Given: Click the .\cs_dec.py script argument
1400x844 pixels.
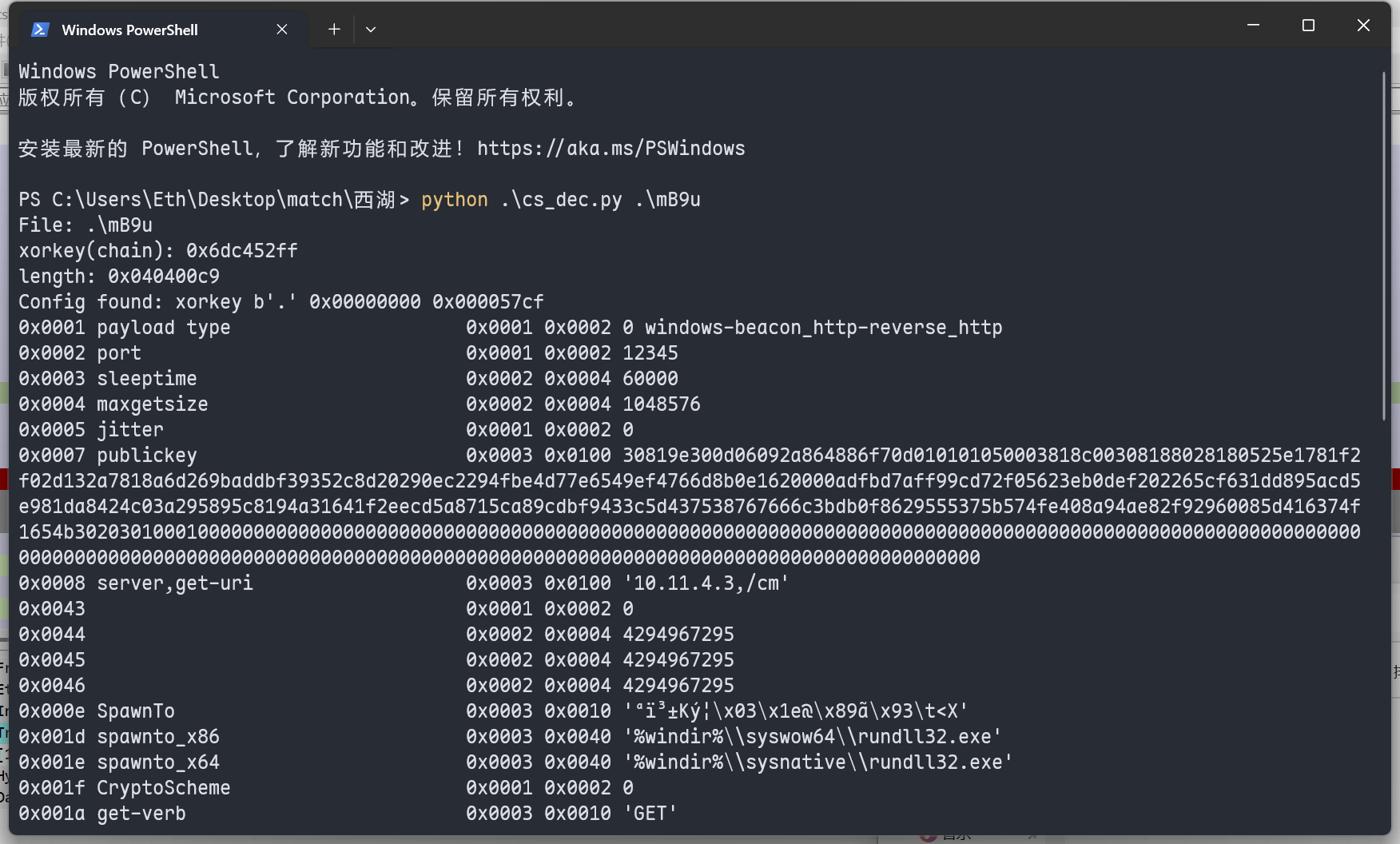Looking at the screenshot, I should tap(561, 200).
